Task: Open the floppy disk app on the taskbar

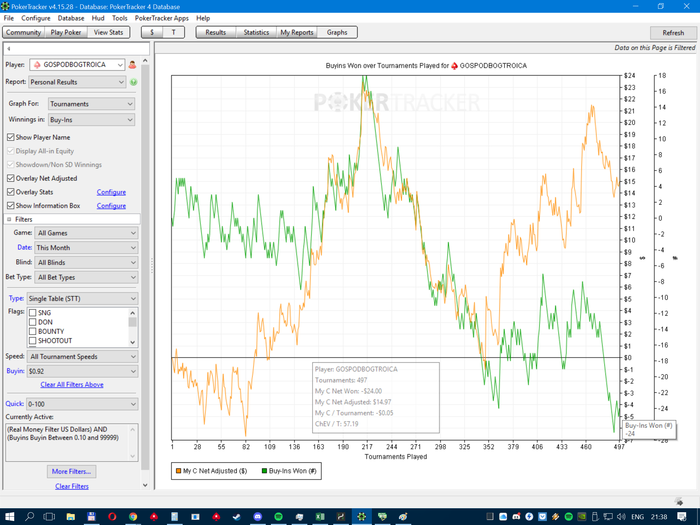Action: tap(91, 517)
